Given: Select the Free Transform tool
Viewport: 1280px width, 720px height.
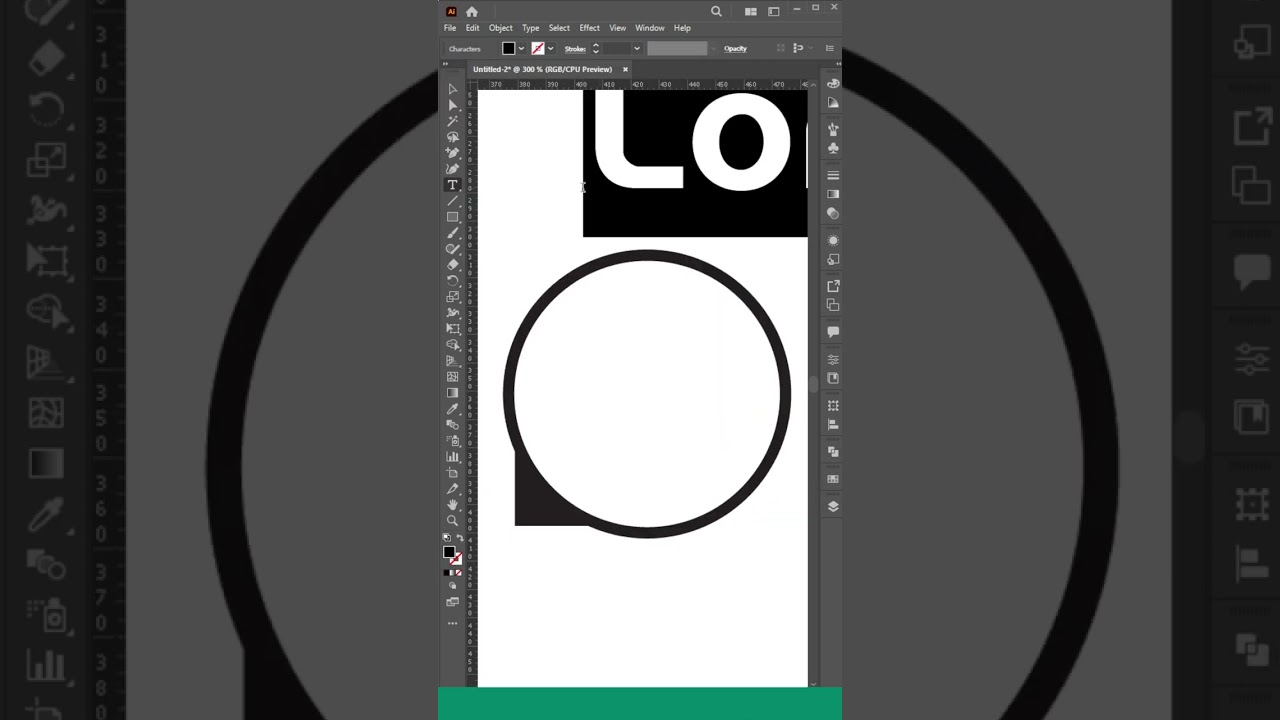Looking at the screenshot, I should coord(453,329).
